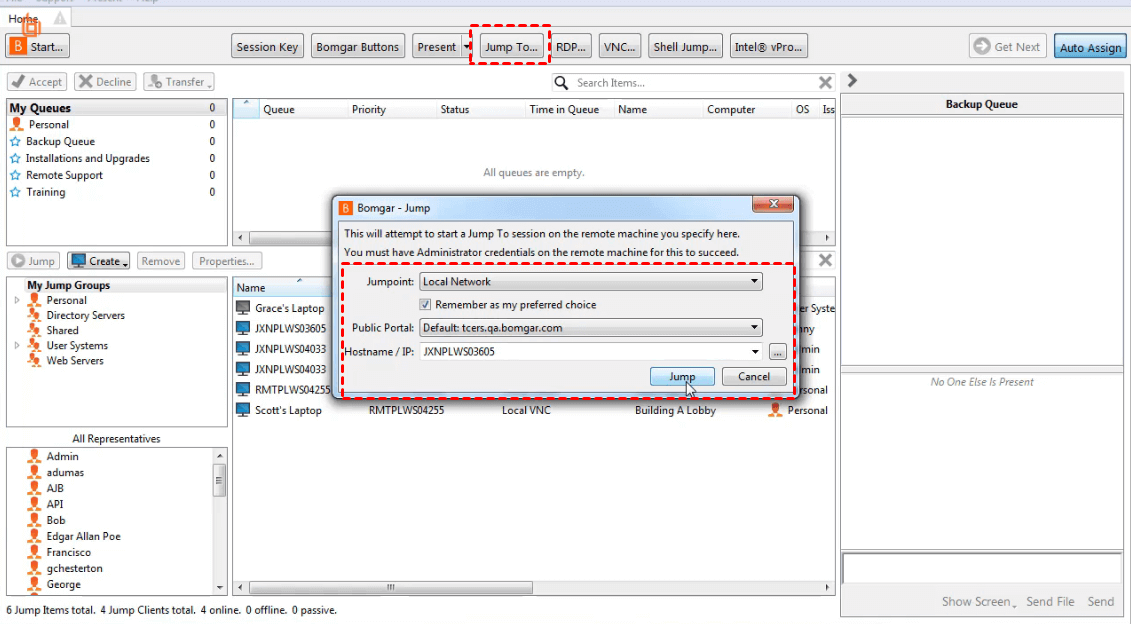Click into the Search Items field
This screenshot has width=1131, height=624.
(692, 83)
